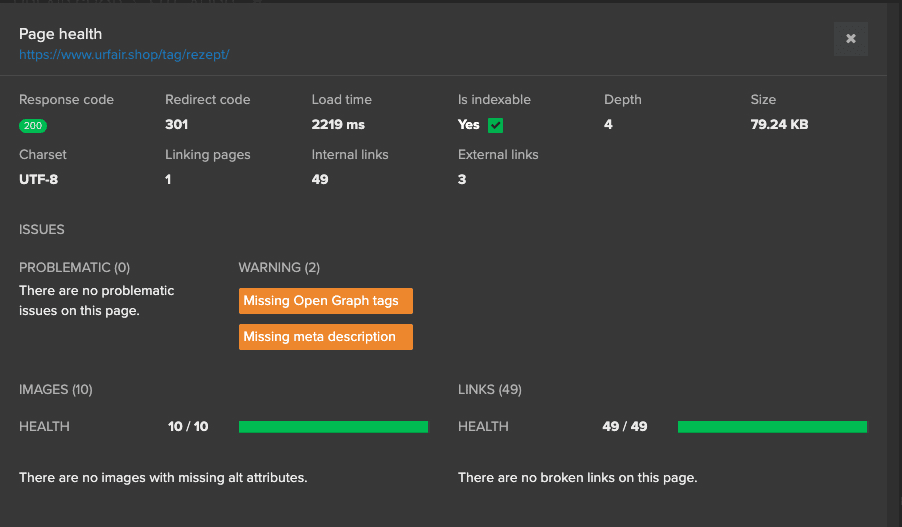Viewport: 902px width, 527px height.
Task: Click the Linking pages count 1
Action: click(x=168, y=180)
